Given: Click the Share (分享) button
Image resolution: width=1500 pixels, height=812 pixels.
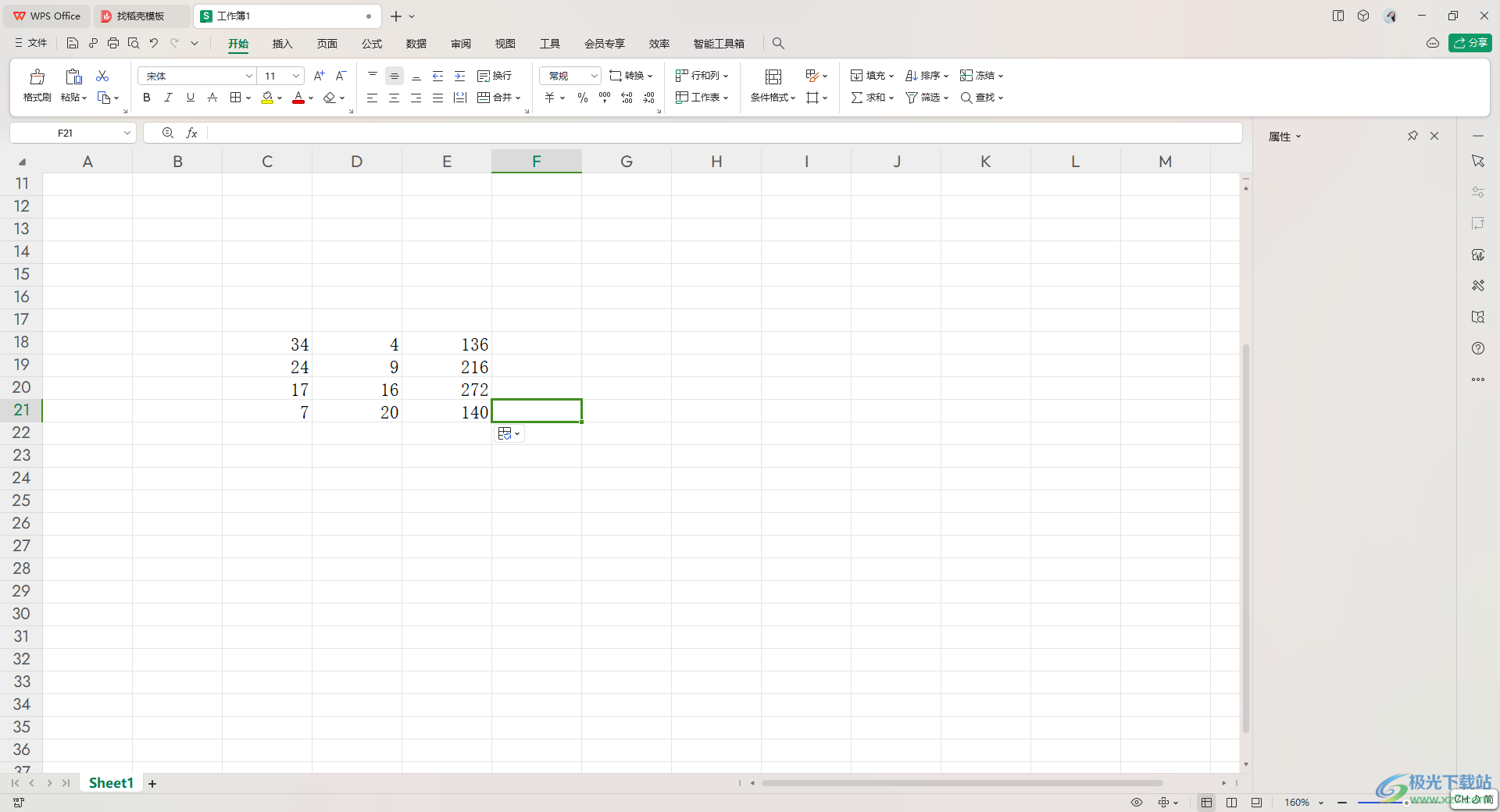Looking at the screenshot, I should coord(1470,43).
